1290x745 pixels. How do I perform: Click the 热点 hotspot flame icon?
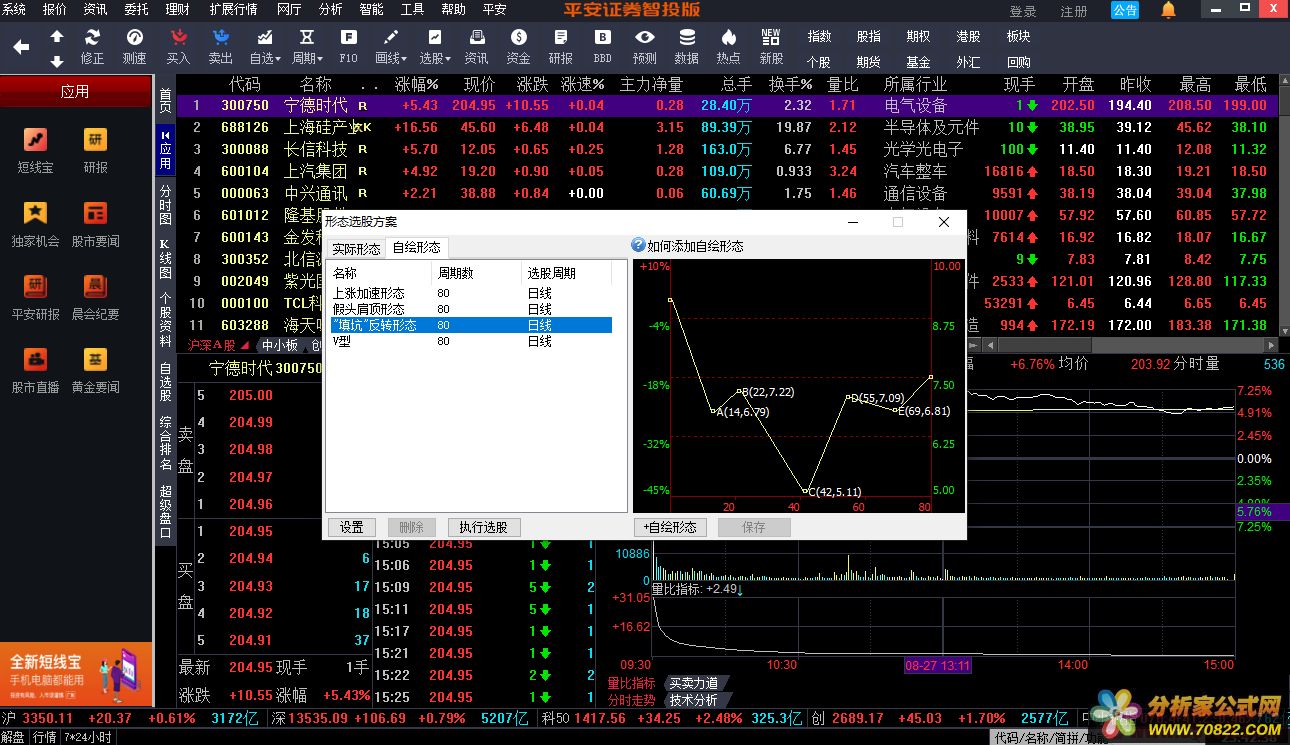click(729, 46)
